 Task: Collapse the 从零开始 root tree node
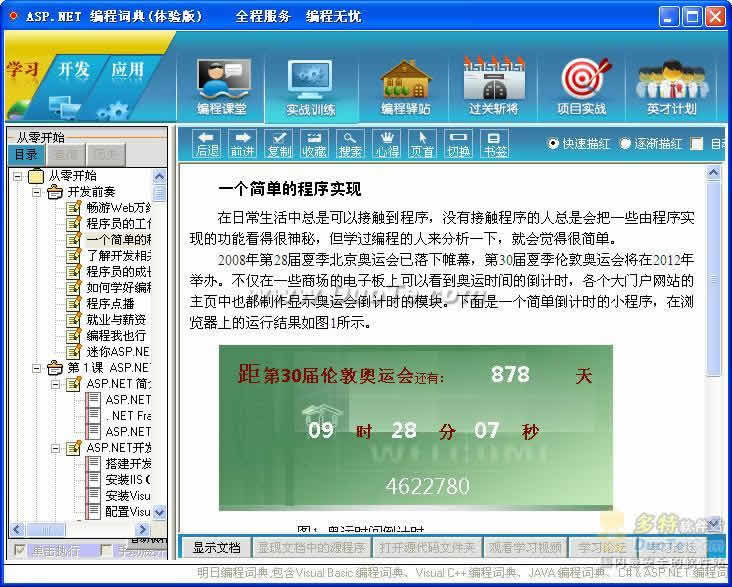click(x=19, y=176)
